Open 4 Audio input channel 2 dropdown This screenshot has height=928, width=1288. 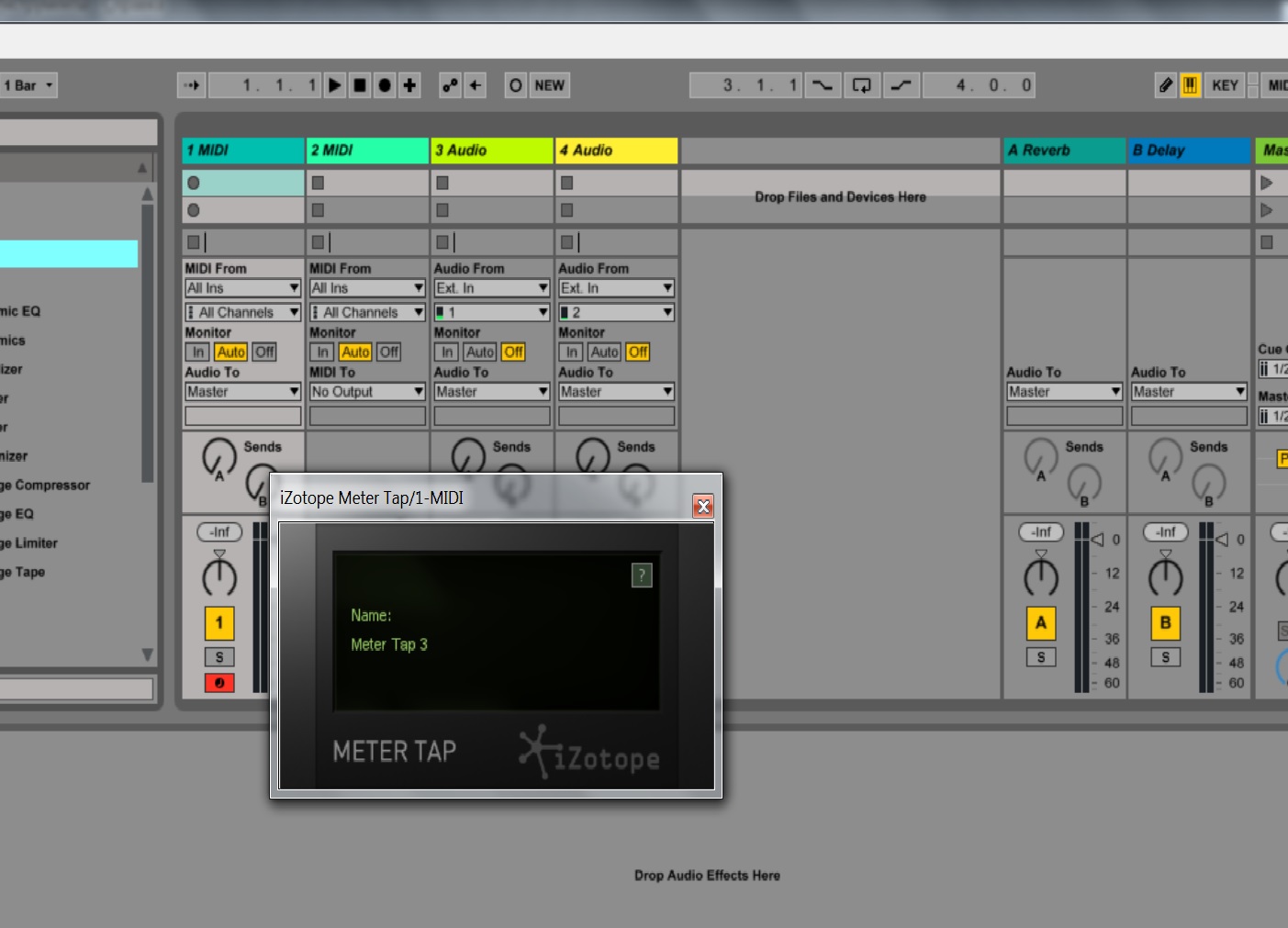click(x=617, y=313)
